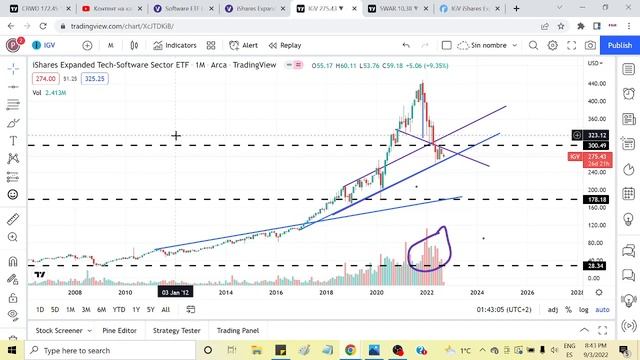Select the trend line drawing tool
Screen dimensions: 640x360
(x=13, y=87)
